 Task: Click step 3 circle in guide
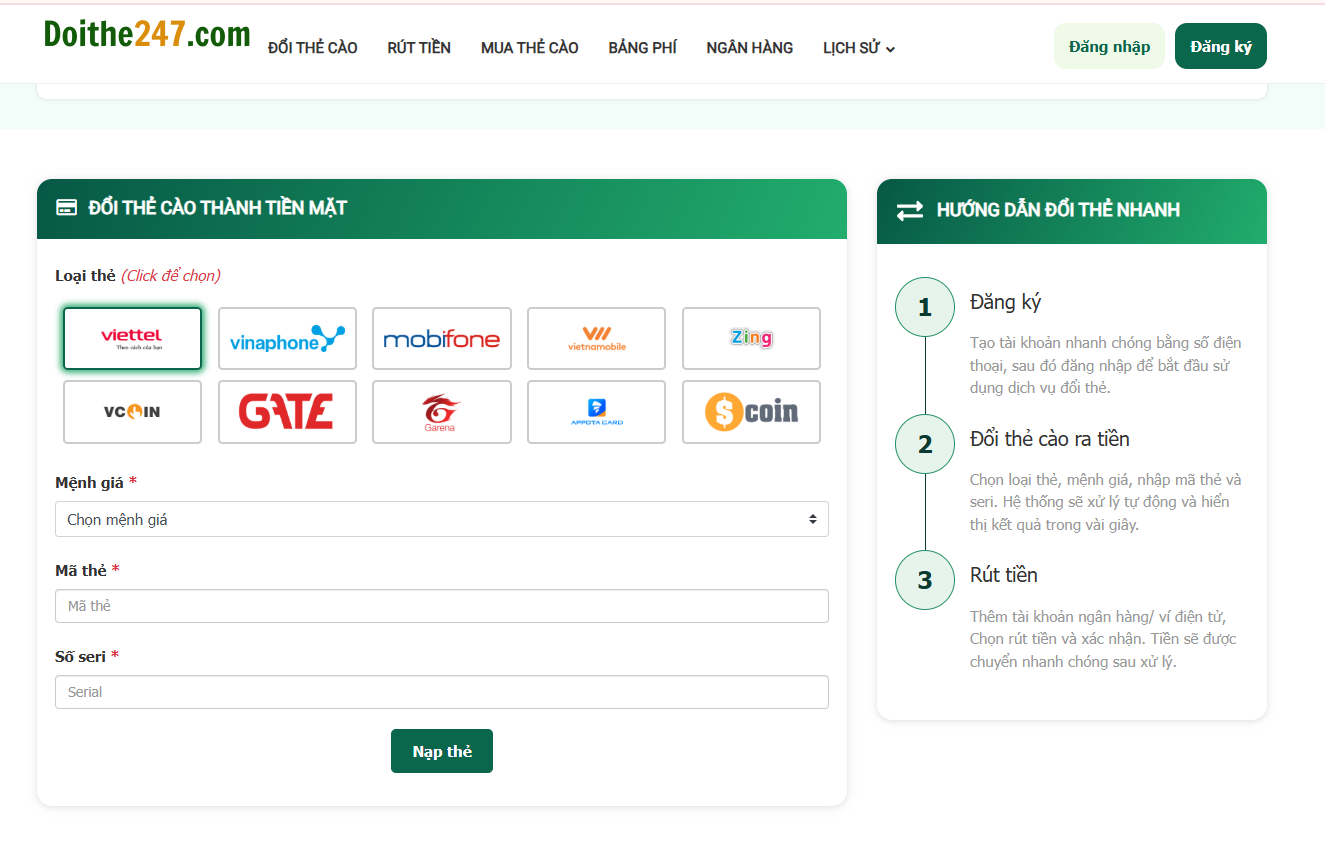(x=925, y=580)
